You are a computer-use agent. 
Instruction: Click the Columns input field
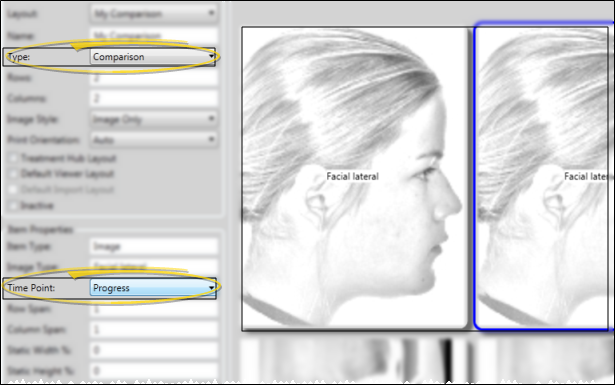tap(154, 98)
